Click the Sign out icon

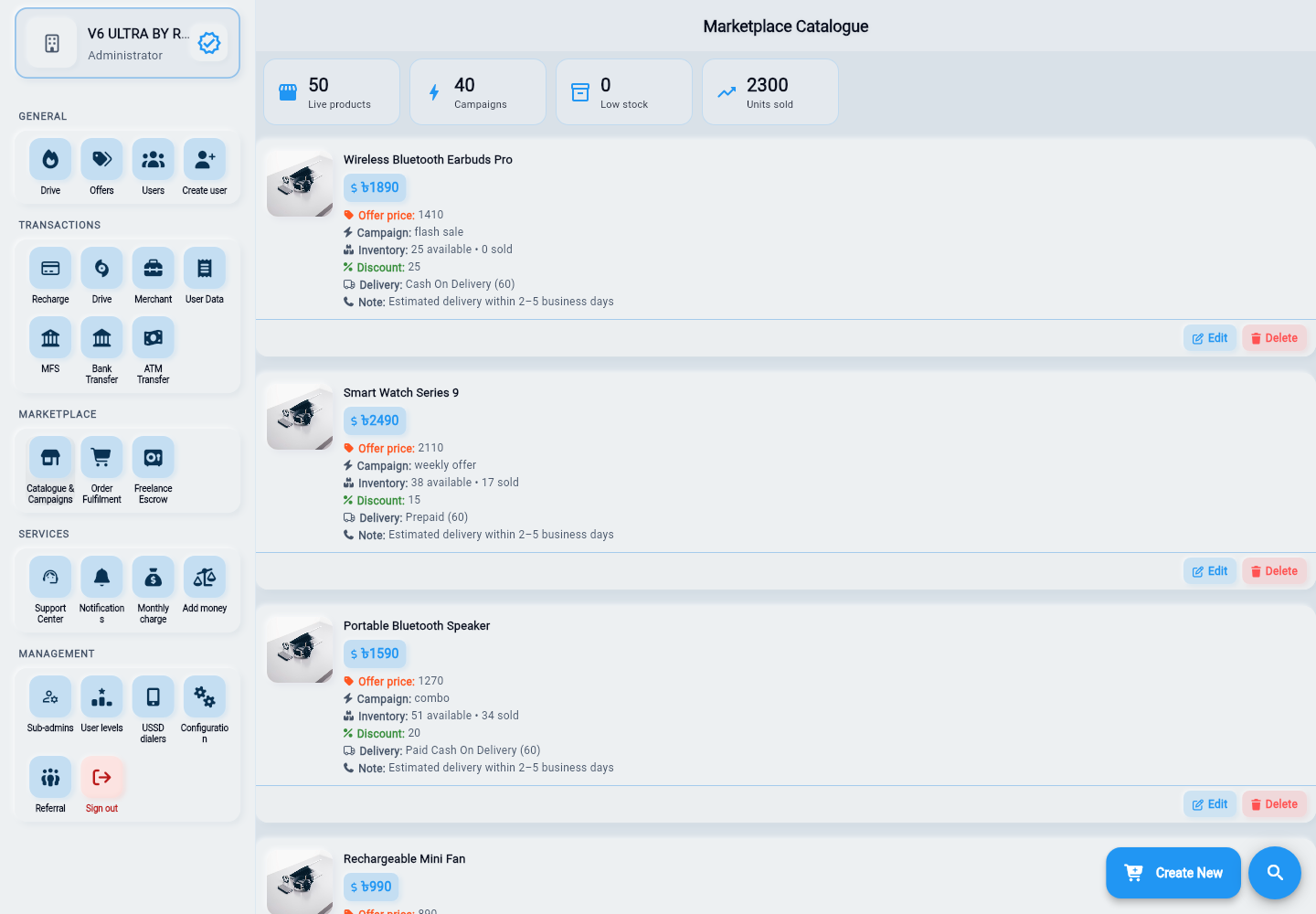pos(101,778)
